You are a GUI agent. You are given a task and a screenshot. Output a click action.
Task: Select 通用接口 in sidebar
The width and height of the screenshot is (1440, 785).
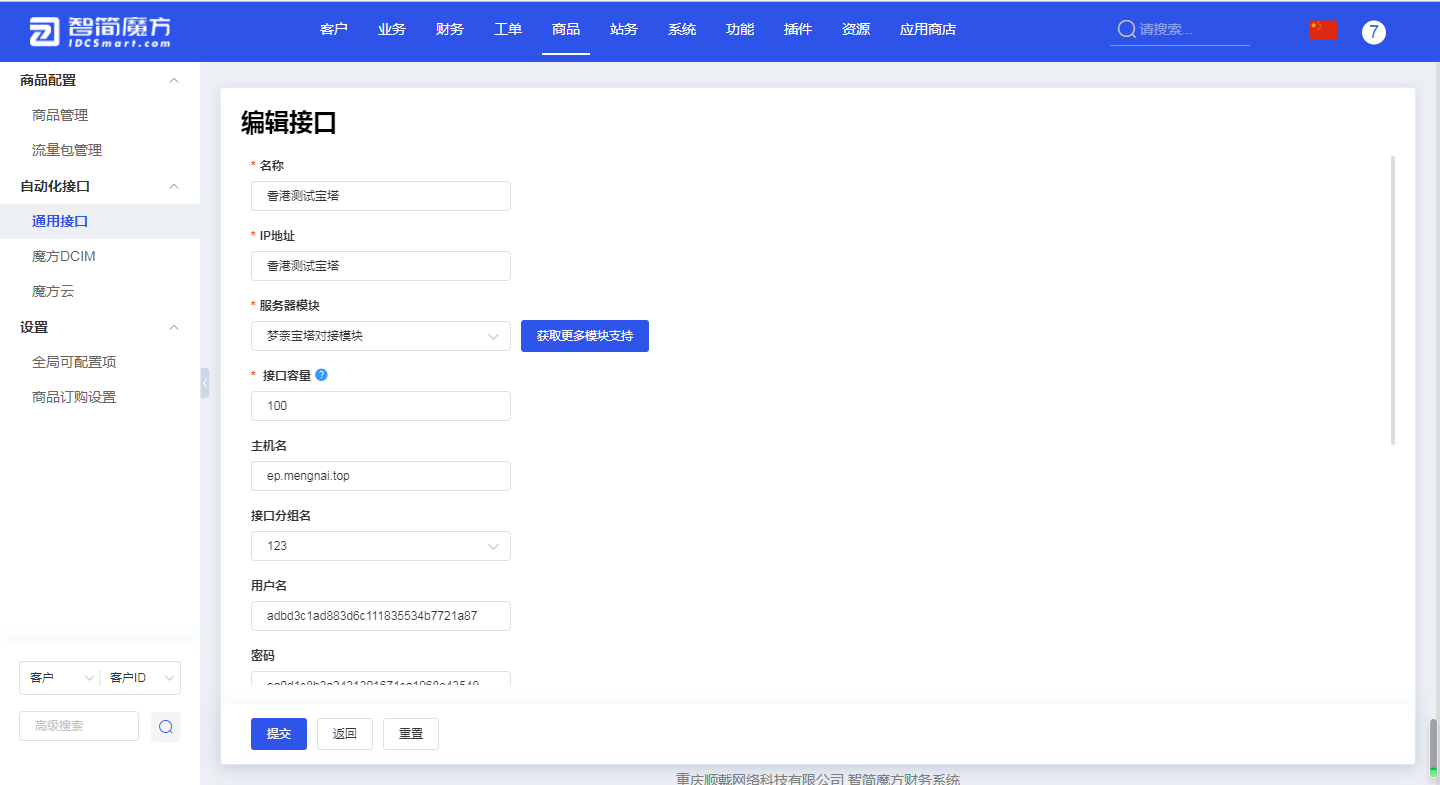coord(100,221)
